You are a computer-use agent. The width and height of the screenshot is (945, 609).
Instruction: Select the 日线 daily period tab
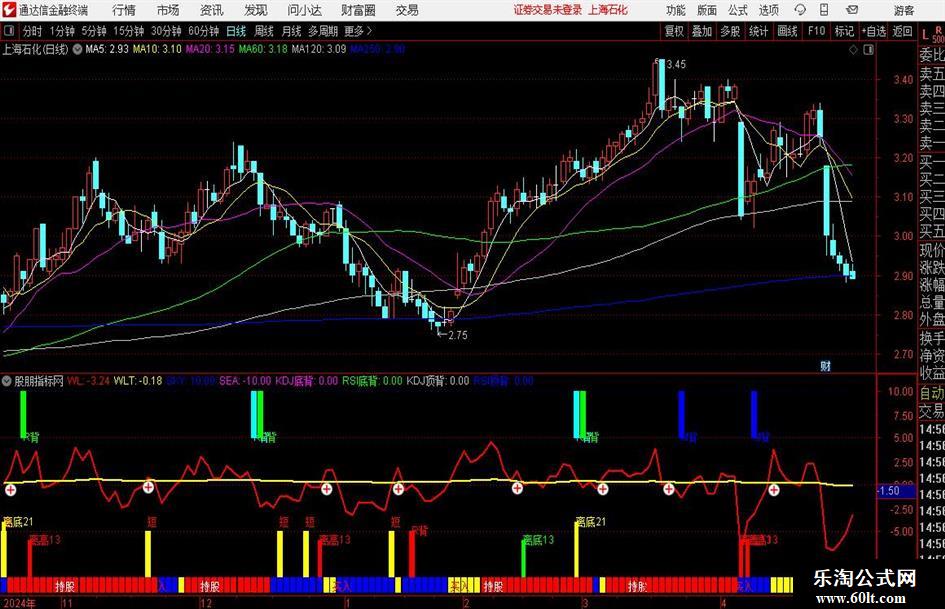click(236, 31)
